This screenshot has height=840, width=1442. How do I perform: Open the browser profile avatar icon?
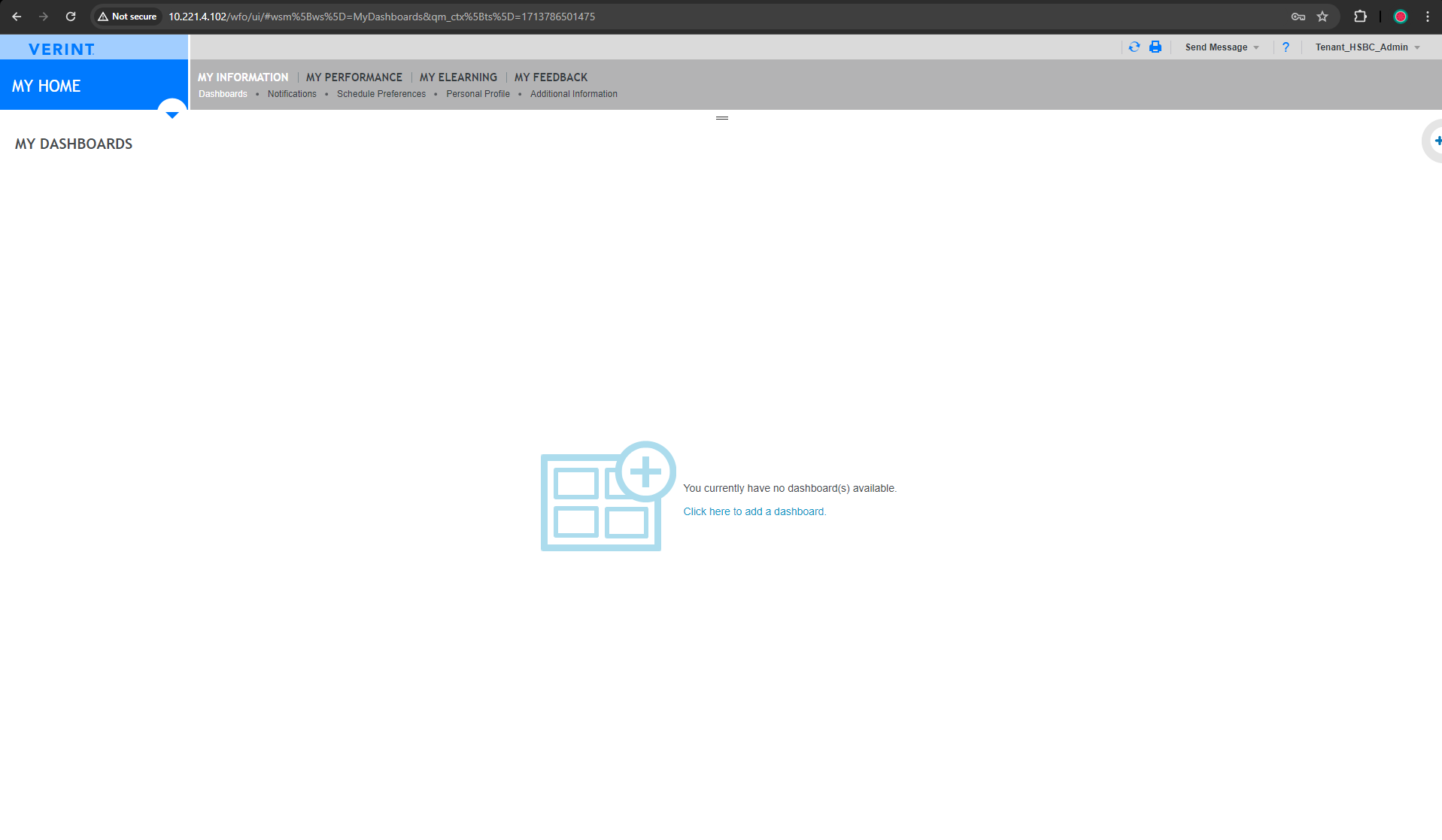(x=1401, y=17)
